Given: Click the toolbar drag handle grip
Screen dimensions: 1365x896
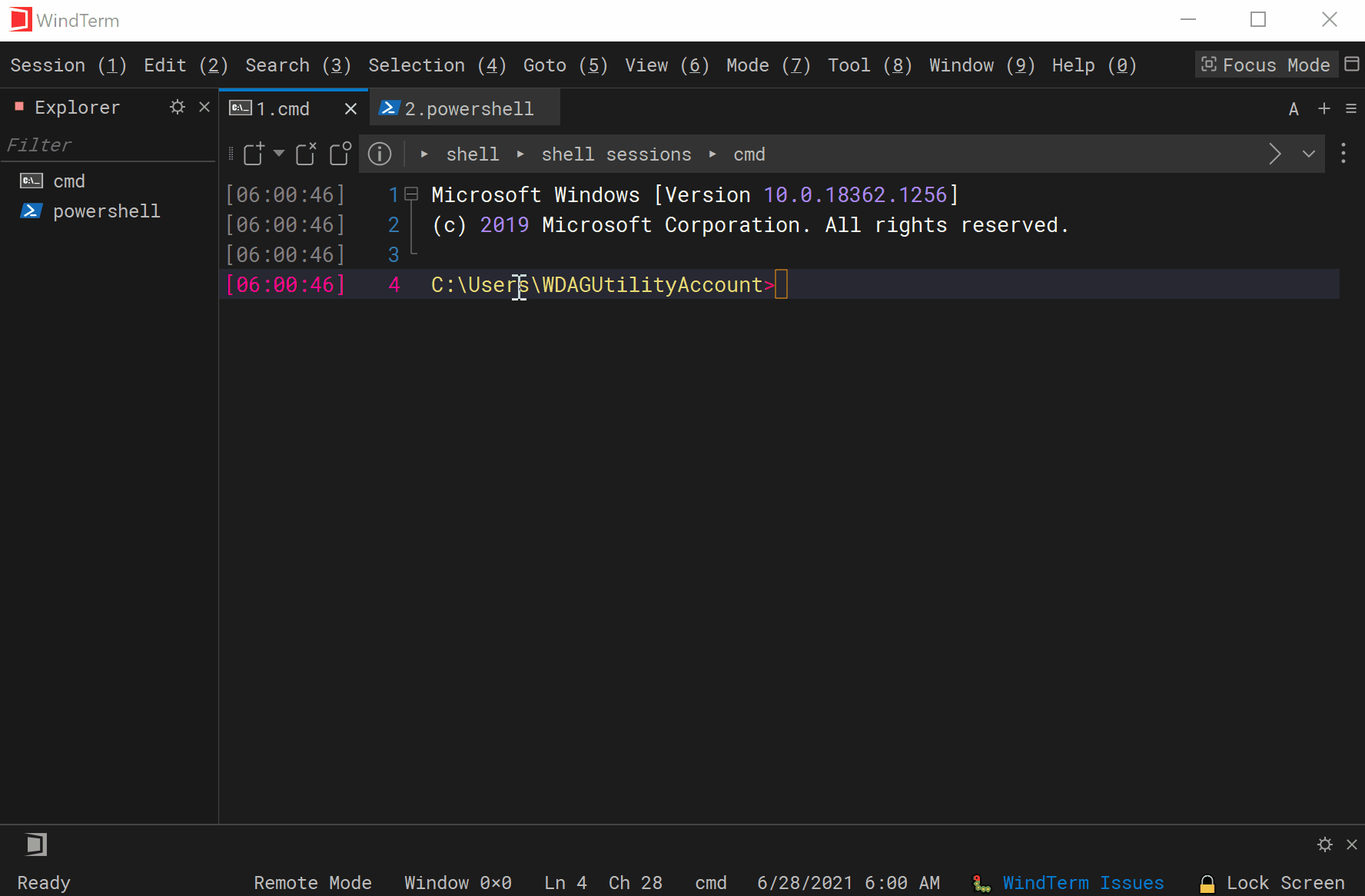Looking at the screenshot, I should tap(231, 154).
